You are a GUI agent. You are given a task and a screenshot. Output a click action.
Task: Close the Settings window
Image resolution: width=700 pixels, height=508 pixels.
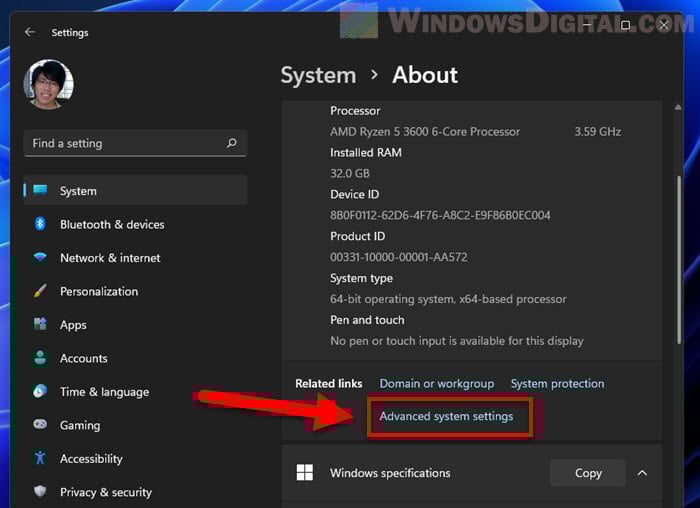coord(664,25)
